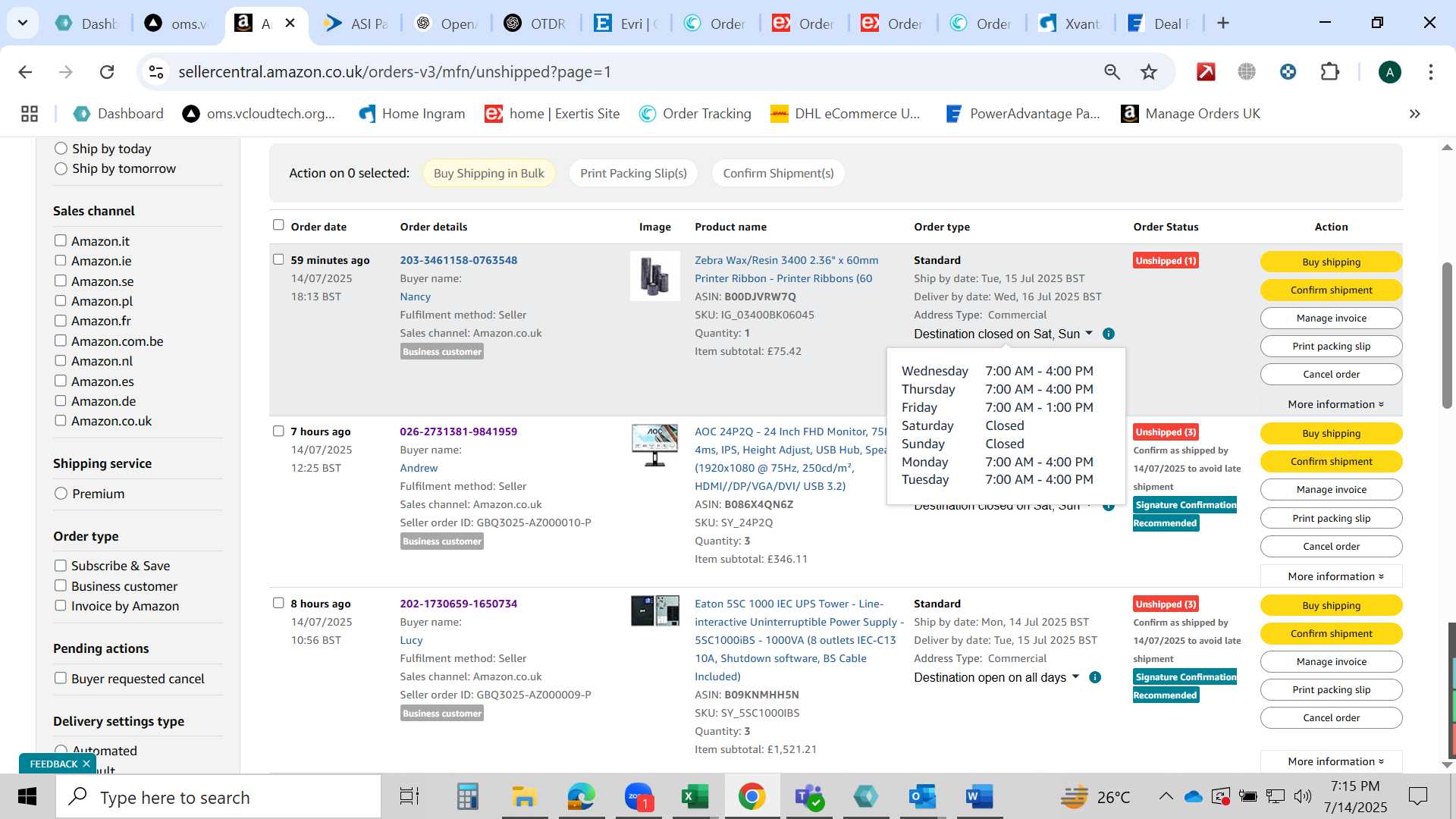Tick the Buyer requested cancel checkbox
Screen dimensions: 1456x819
coord(61,678)
